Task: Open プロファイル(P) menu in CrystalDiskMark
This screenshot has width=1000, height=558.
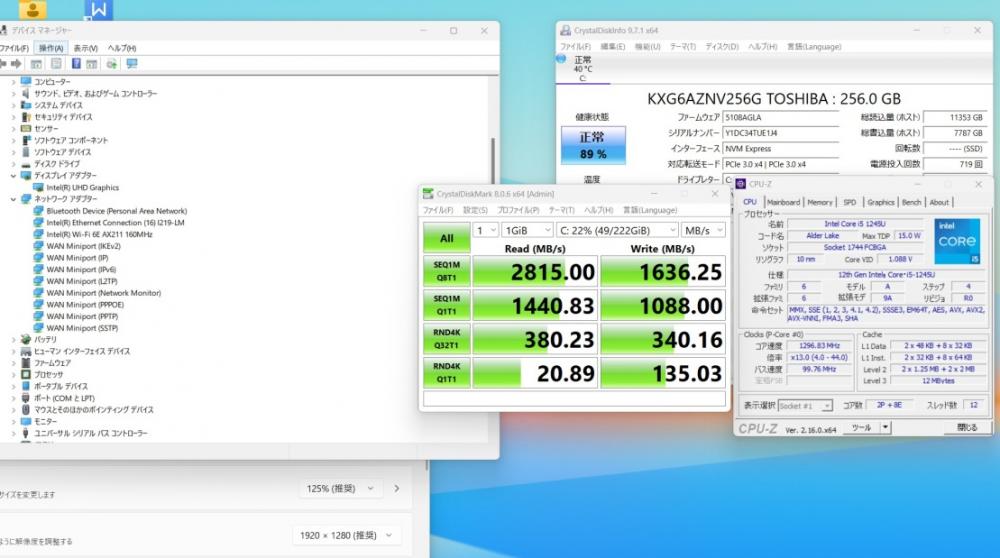Action: coord(518,210)
